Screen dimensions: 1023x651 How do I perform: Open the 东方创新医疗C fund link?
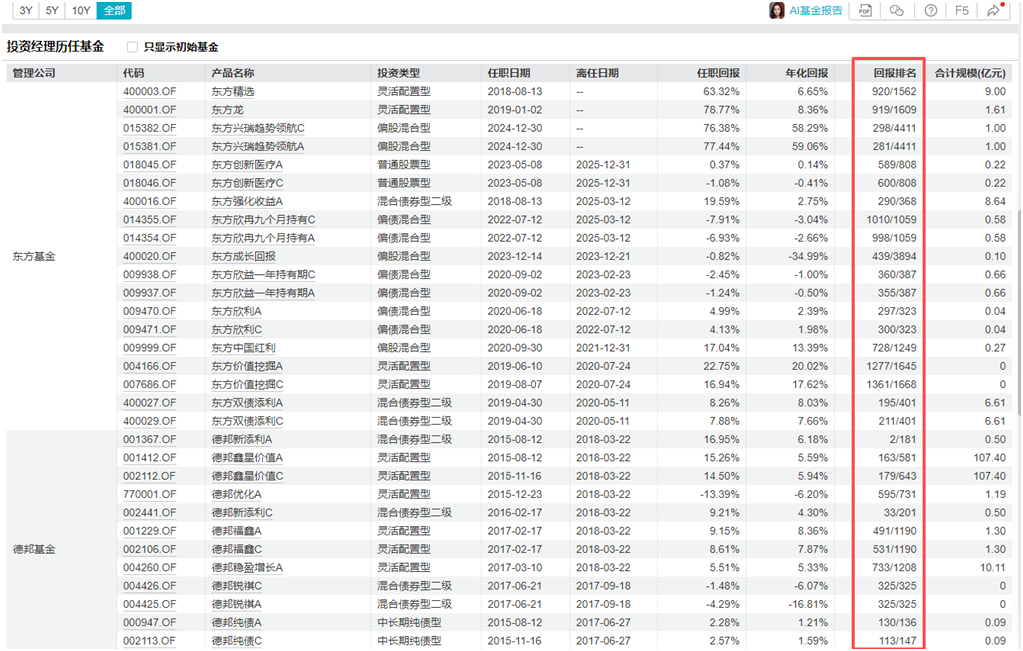coord(247,183)
